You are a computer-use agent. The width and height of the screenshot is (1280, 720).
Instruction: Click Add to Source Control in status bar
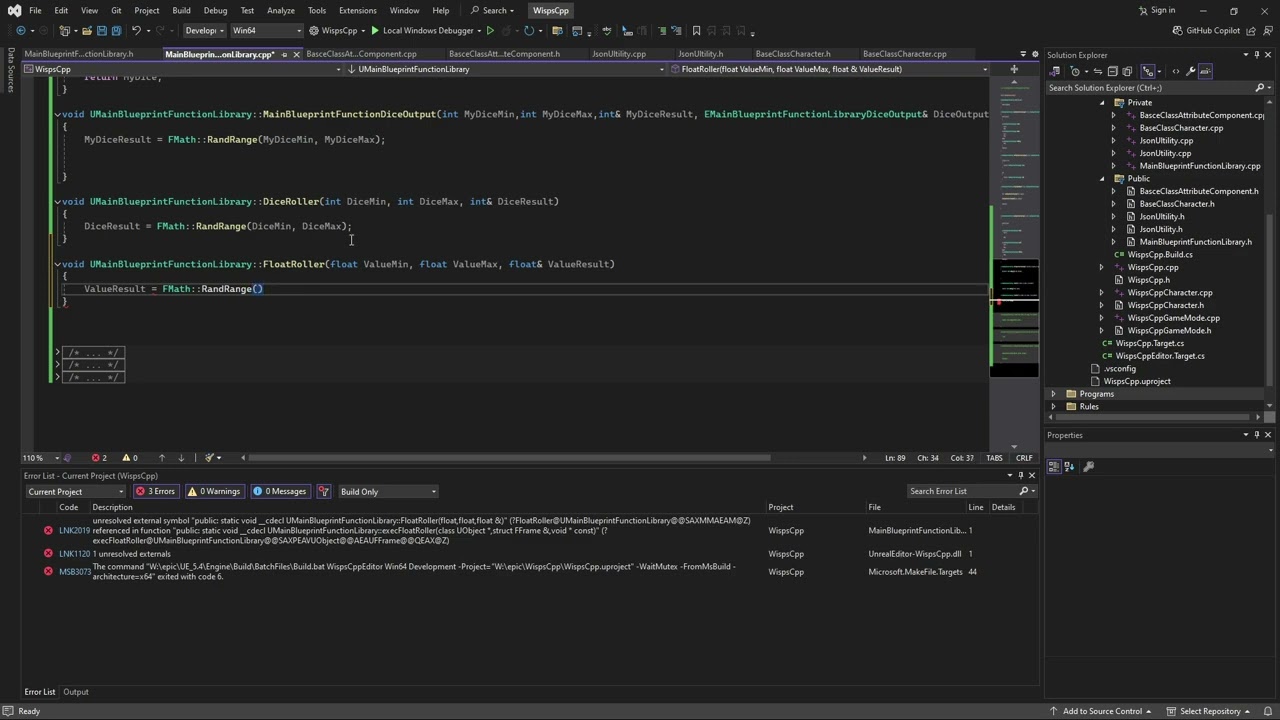[1102, 711]
